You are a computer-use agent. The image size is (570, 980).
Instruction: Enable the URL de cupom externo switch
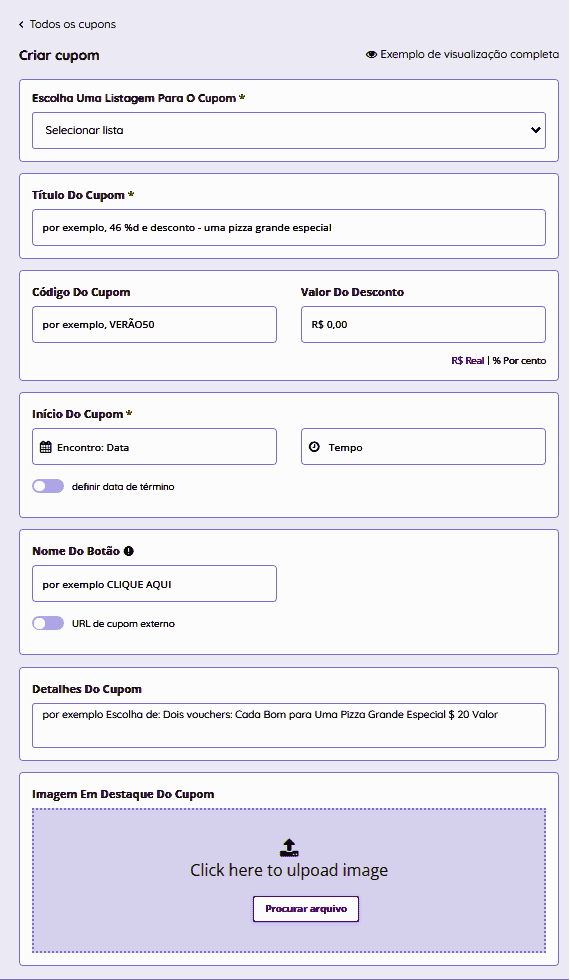48,623
